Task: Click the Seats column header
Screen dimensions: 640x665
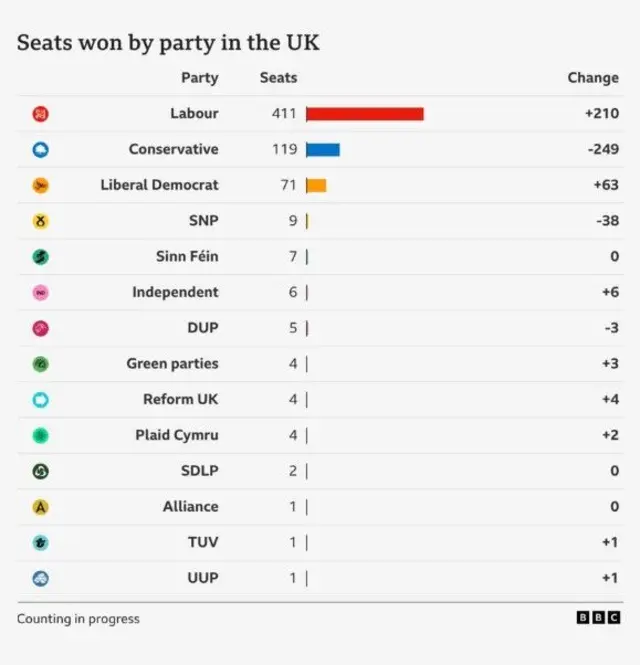Action: pyautogui.click(x=278, y=78)
